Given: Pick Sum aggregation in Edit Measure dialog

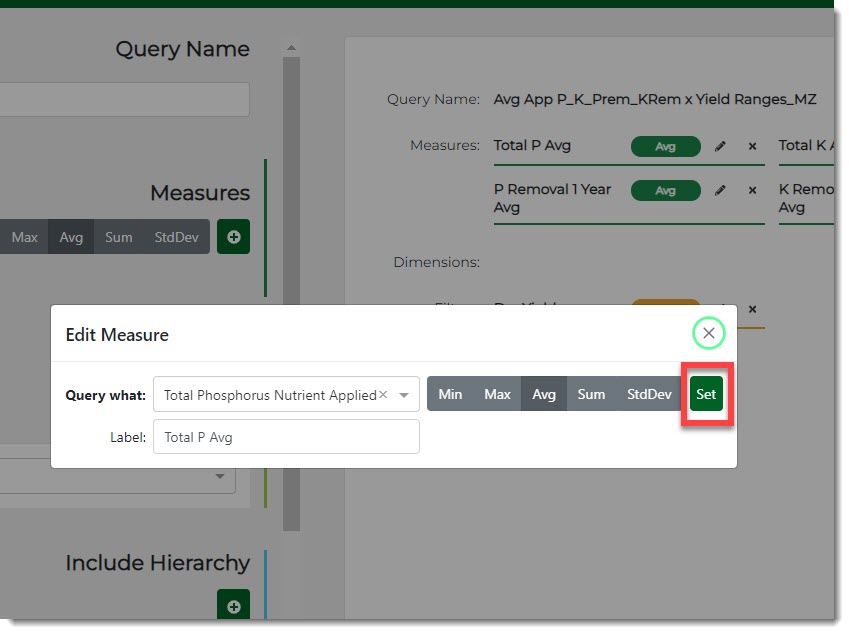Looking at the screenshot, I should (x=591, y=394).
